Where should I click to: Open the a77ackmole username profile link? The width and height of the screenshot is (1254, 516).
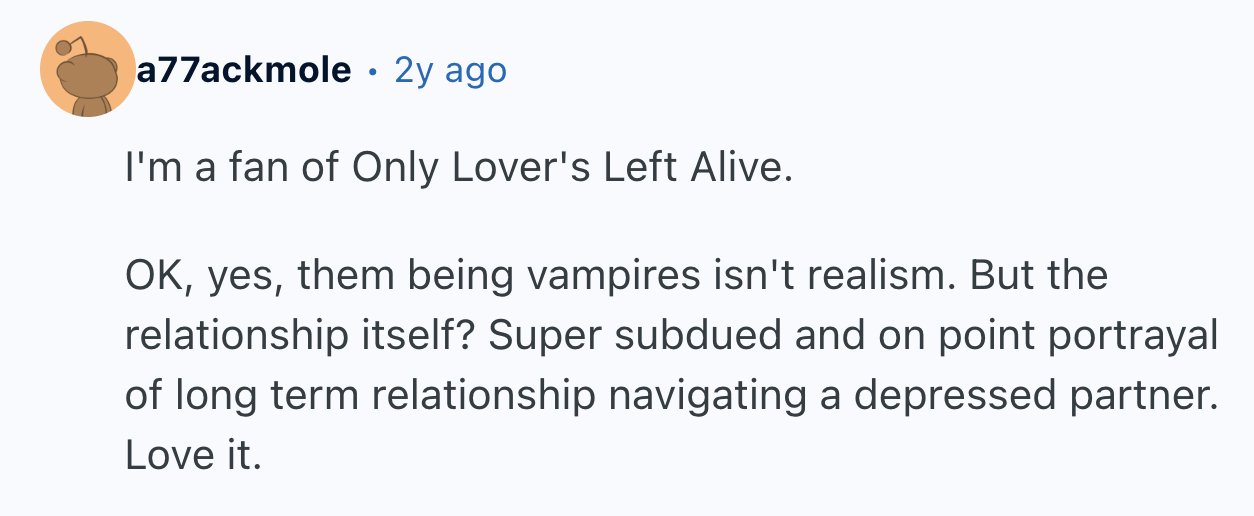[244, 70]
